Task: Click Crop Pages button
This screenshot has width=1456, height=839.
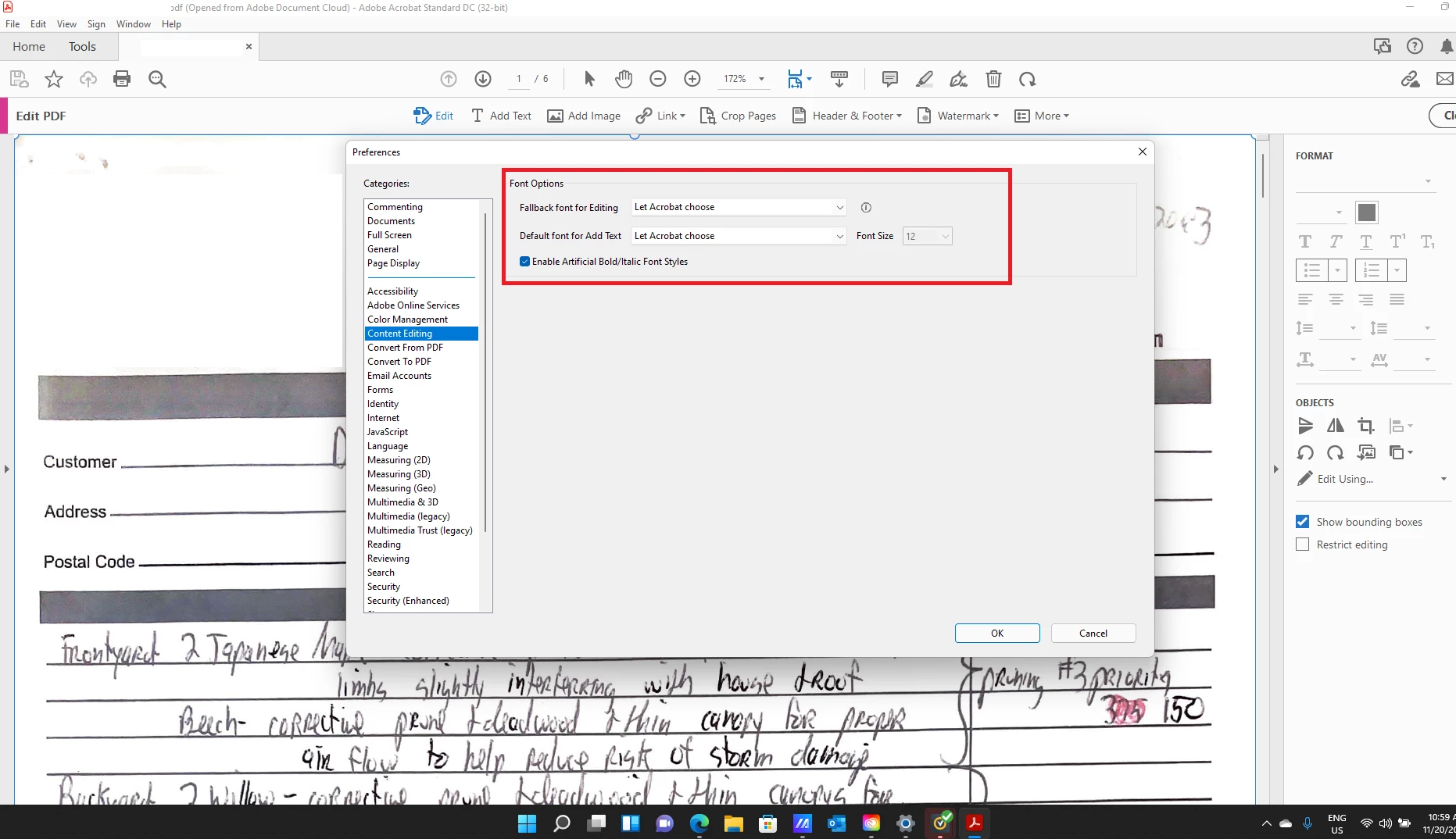Action: pyautogui.click(x=738, y=116)
